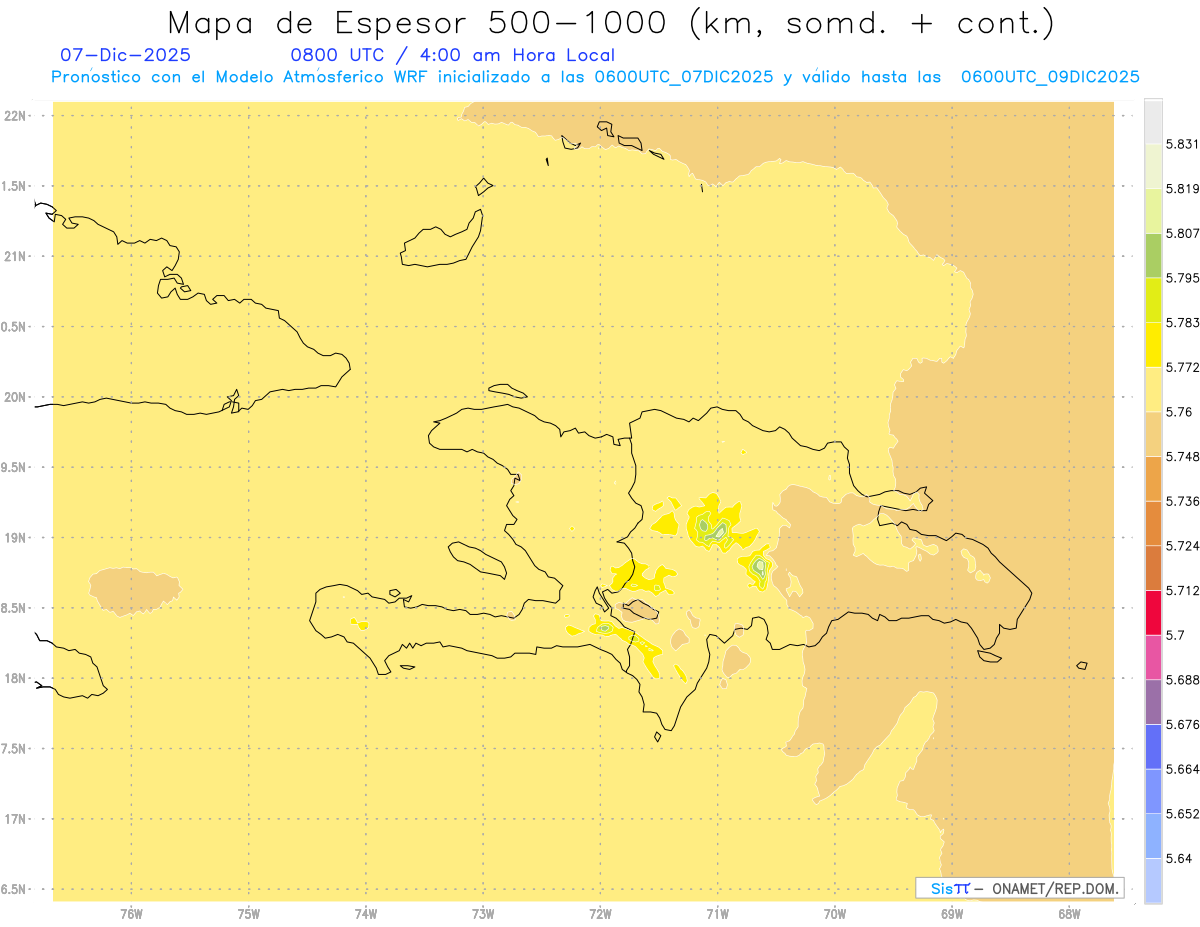Click the 72W longitude axis label
The width and height of the screenshot is (1200, 927).
point(600,914)
